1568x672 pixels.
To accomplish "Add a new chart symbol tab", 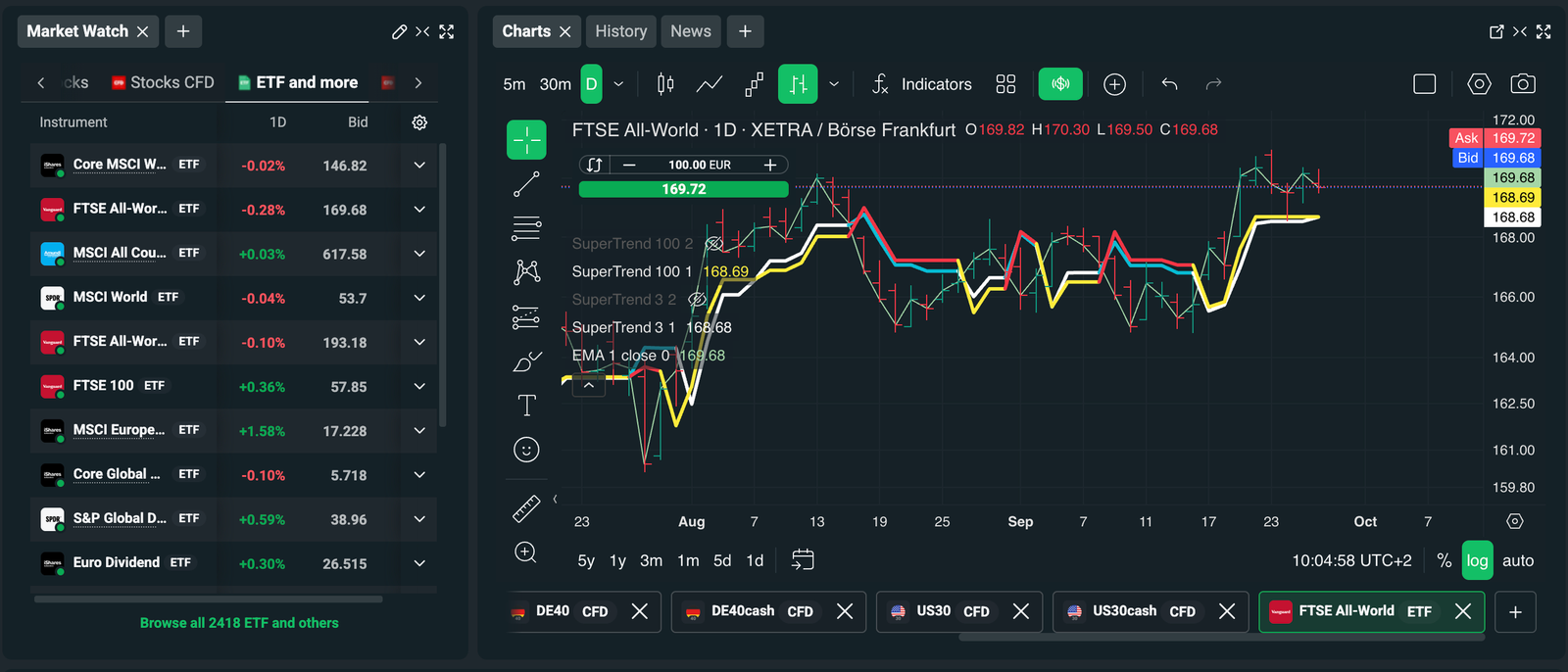I will (1515, 611).
